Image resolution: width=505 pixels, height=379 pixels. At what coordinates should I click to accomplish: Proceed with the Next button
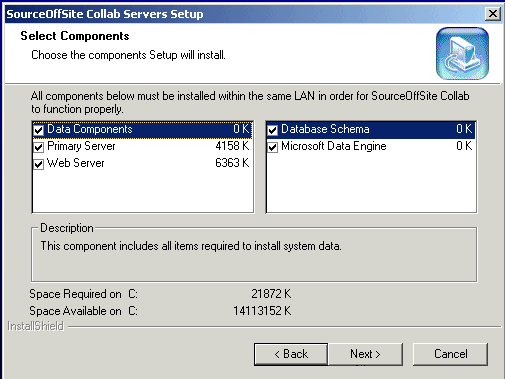365,354
